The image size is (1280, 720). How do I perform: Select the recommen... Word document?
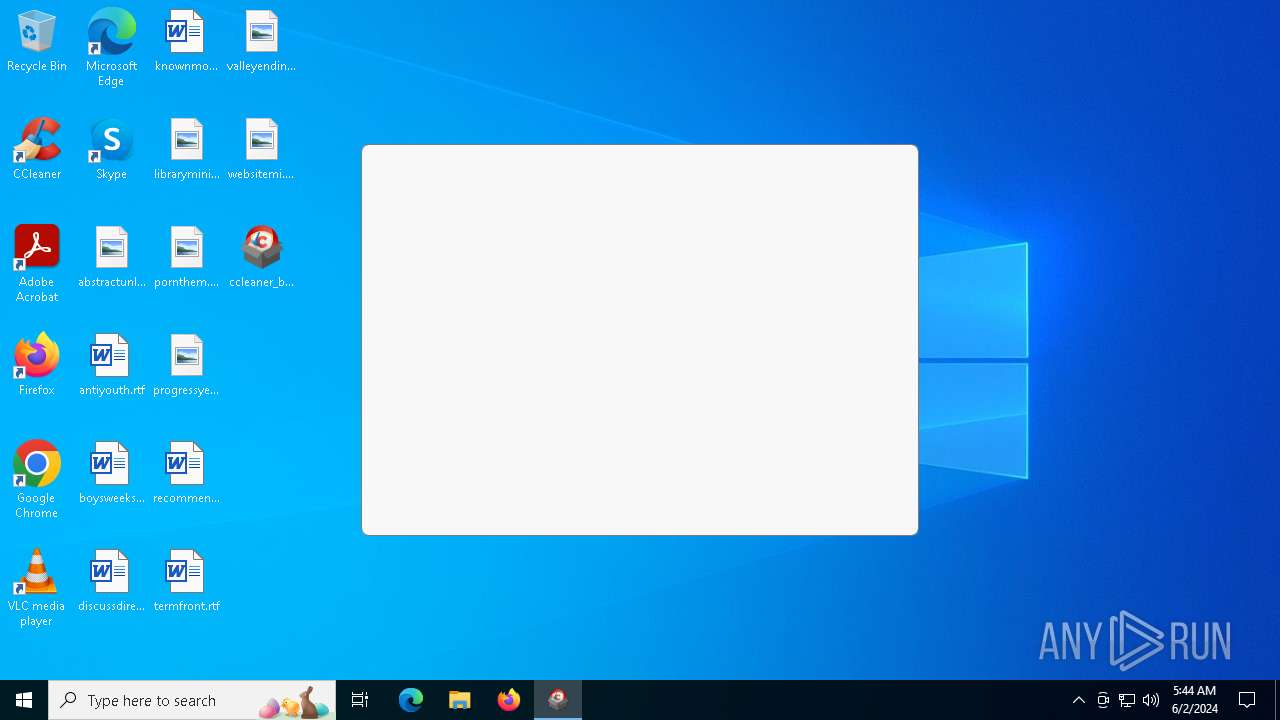click(x=186, y=474)
